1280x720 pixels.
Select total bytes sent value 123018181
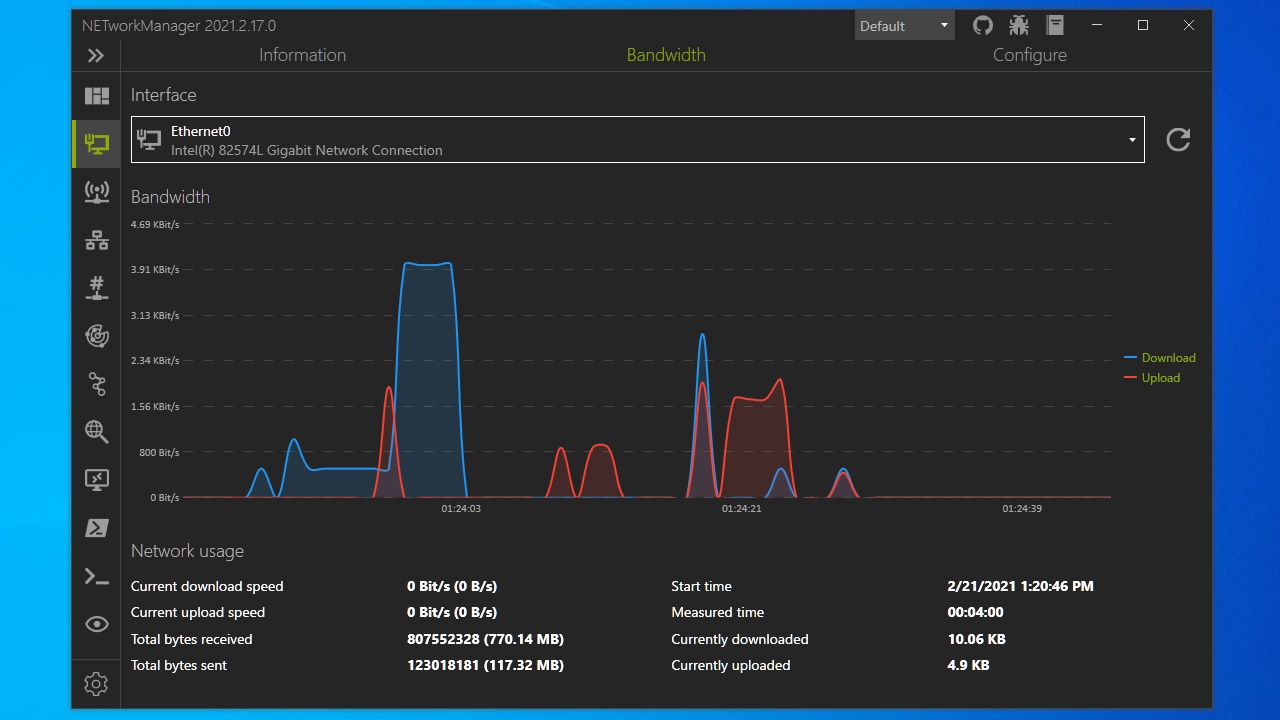485,665
